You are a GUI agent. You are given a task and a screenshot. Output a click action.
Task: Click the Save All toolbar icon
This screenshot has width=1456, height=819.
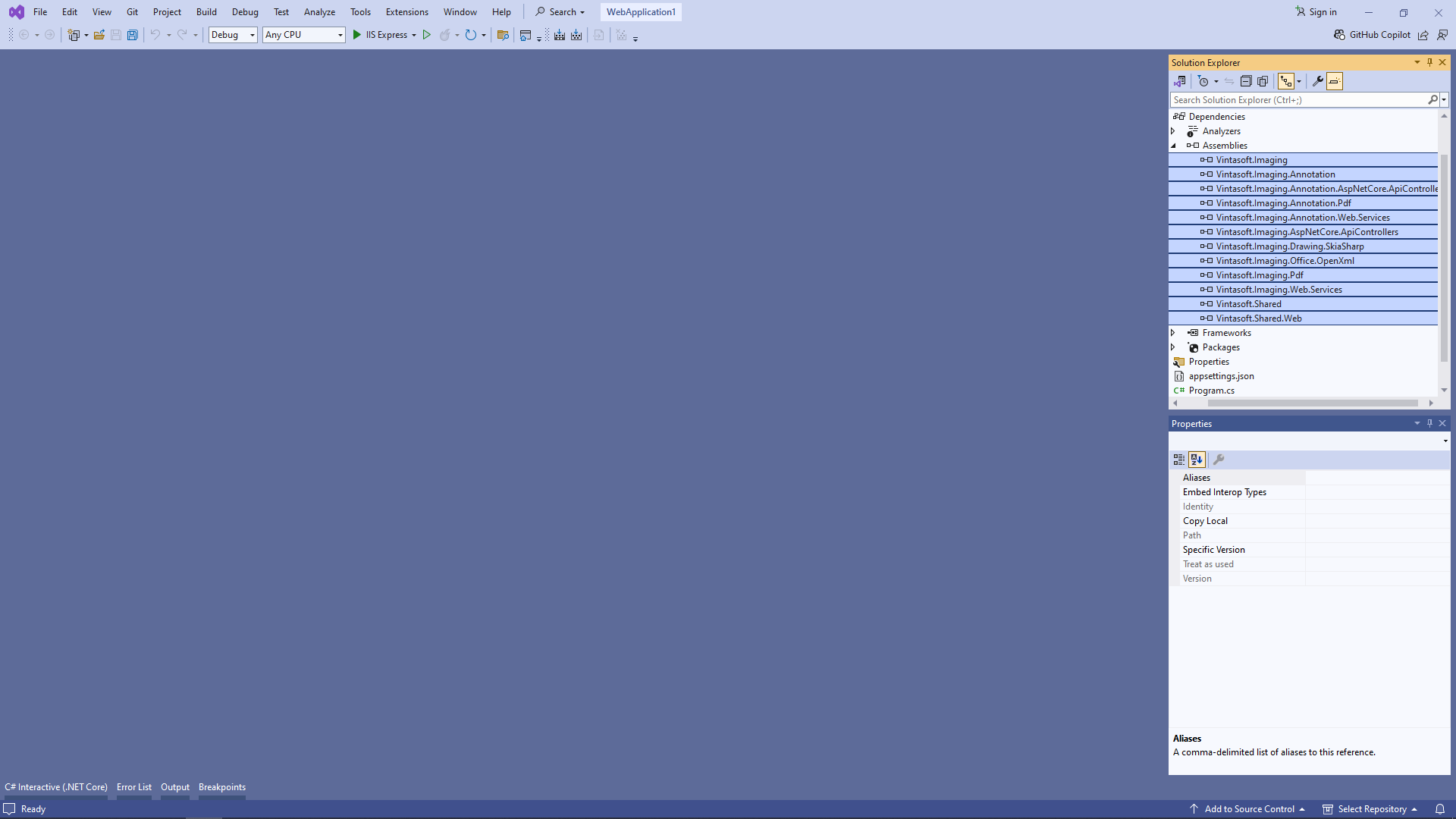pos(133,35)
